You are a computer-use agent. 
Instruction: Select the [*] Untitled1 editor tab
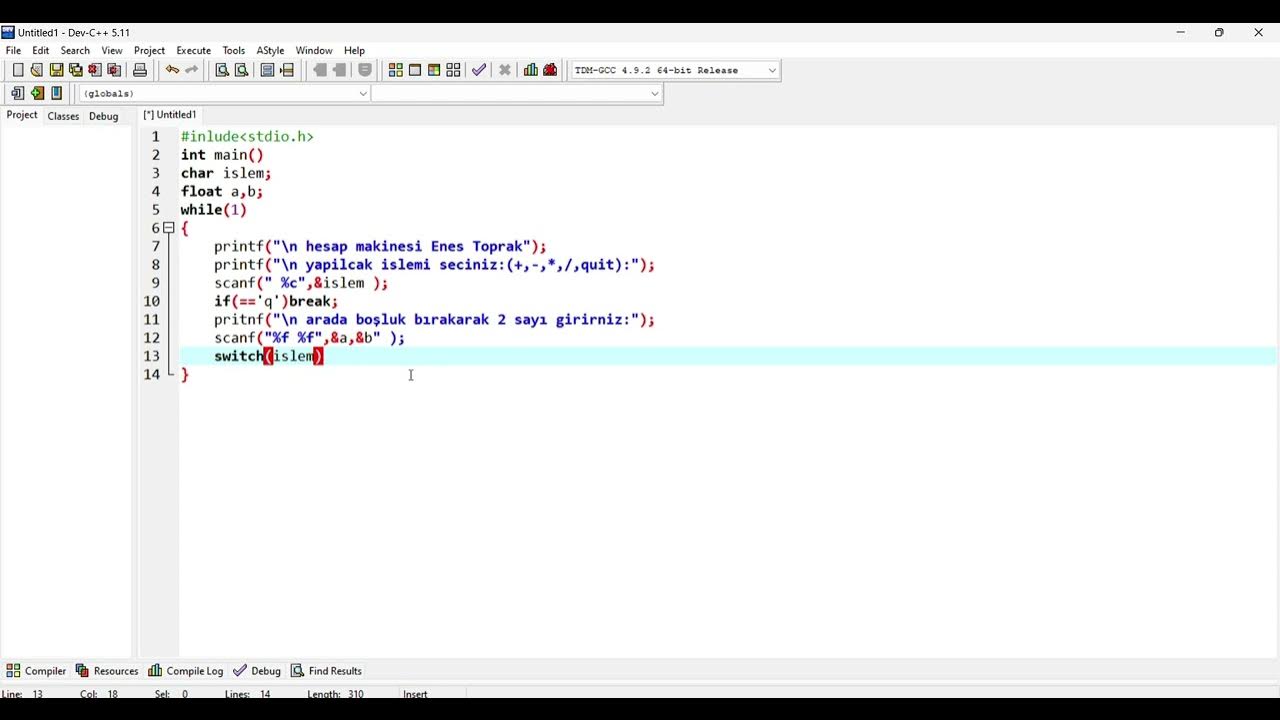[x=170, y=115]
